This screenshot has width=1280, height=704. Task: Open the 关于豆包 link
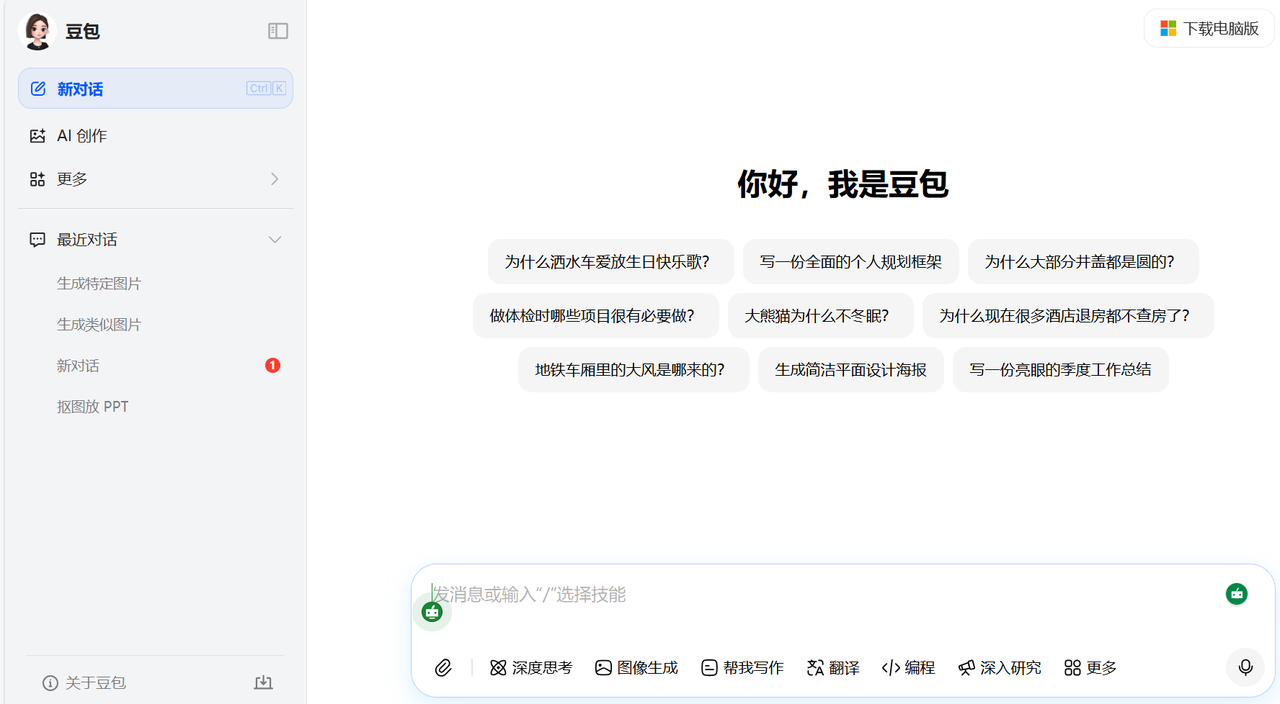click(x=84, y=683)
